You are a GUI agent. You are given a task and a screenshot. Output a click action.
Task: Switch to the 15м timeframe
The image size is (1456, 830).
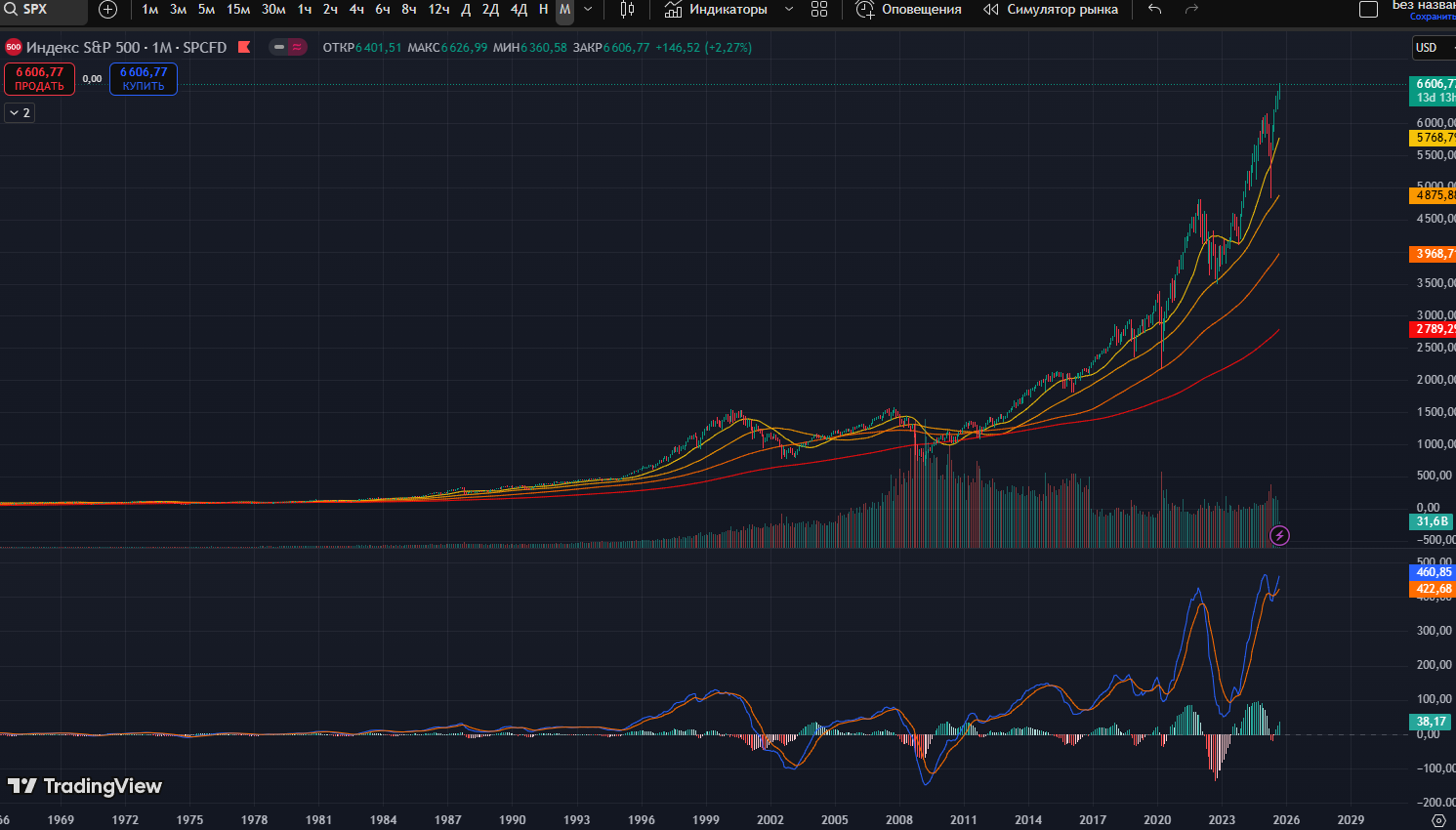pos(238,10)
